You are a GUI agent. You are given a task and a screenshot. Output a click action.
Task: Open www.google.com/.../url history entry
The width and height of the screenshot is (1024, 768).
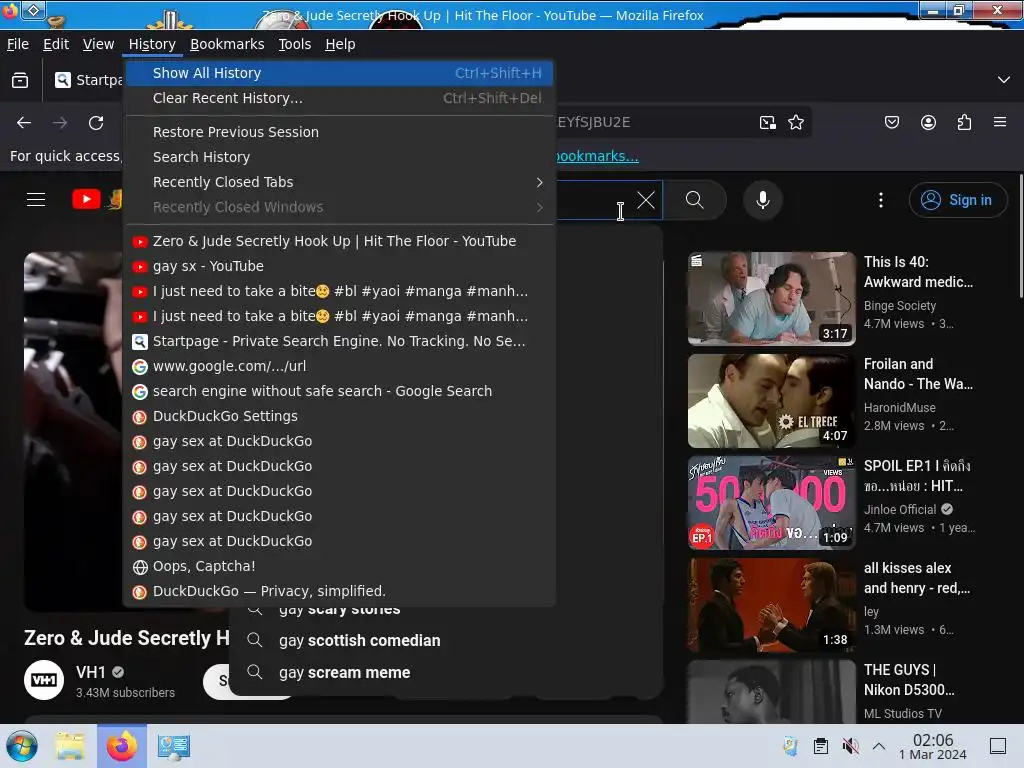340,366
